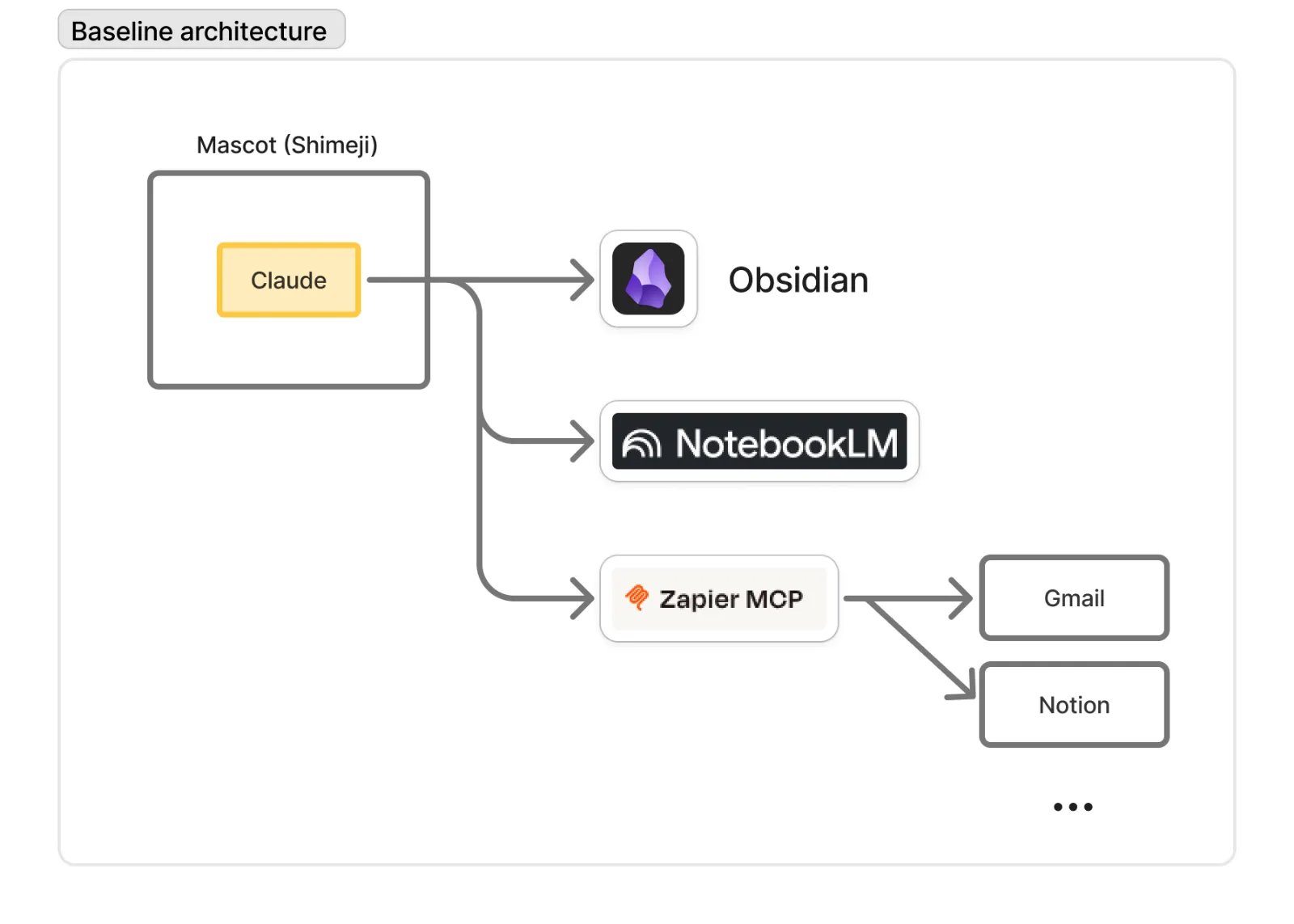
Task: Click the three dots ellipsis below Notion
Action: (1073, 806)
